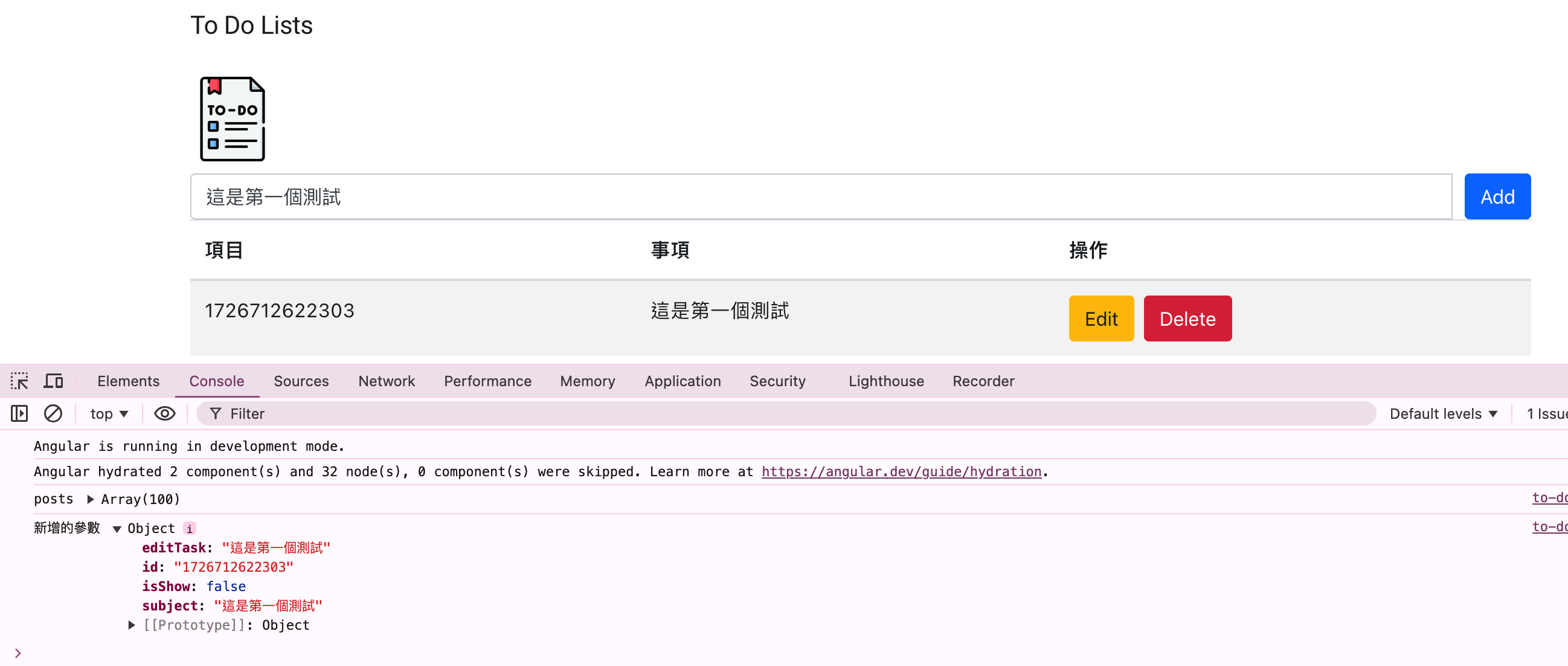This screenshot has height=666, width=1568.
Task: Open the top context dropdown
Action: pyautogui.click(x=109, y=414)
